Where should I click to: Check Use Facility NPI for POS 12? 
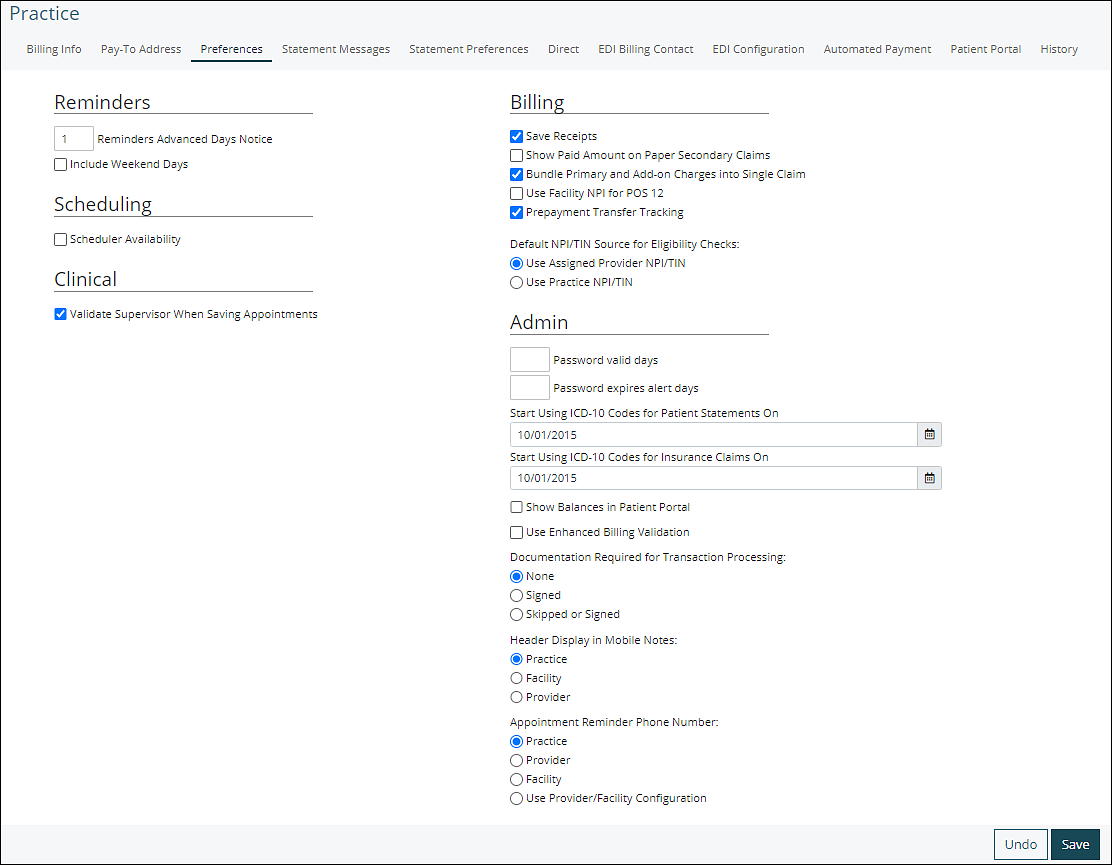(516, 194)
